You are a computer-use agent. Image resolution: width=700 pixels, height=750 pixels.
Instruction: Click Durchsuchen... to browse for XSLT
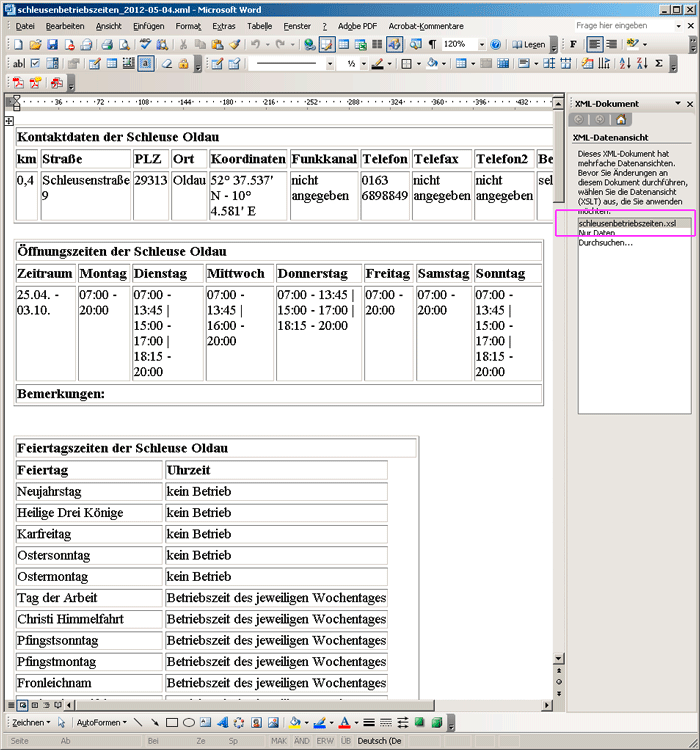click(605, 243)
